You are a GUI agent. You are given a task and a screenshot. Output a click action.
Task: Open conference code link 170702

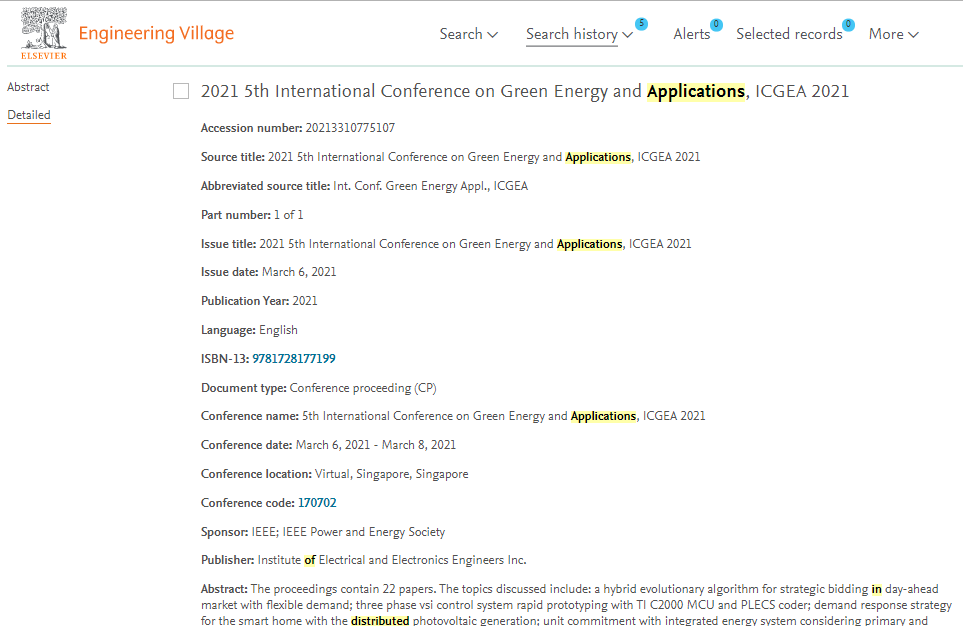coord(317,503)
